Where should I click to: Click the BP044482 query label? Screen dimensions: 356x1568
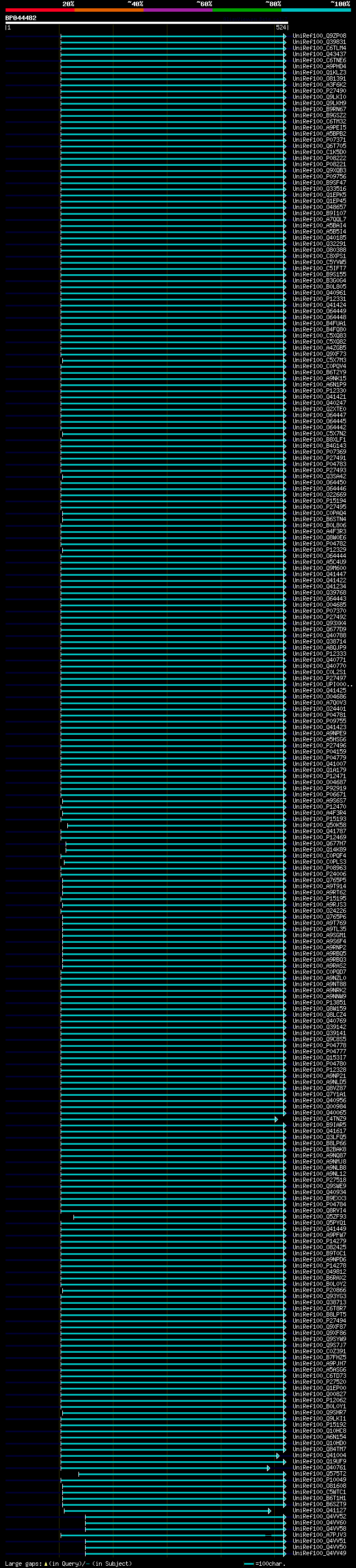tap(21, 18)
